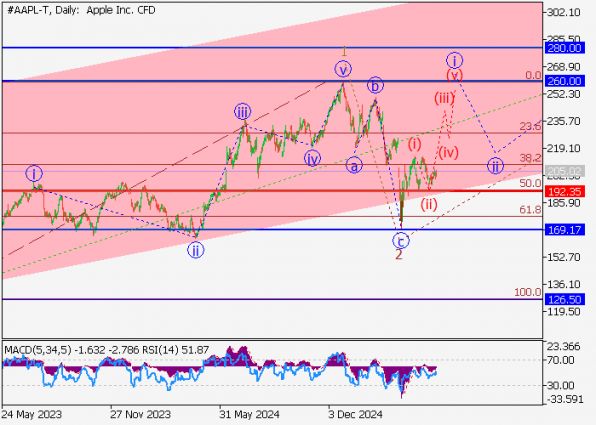This screenshot has width=596, height=425.
Task: Select the 50.0 Fibonacci level label
Action: point(530,183)
